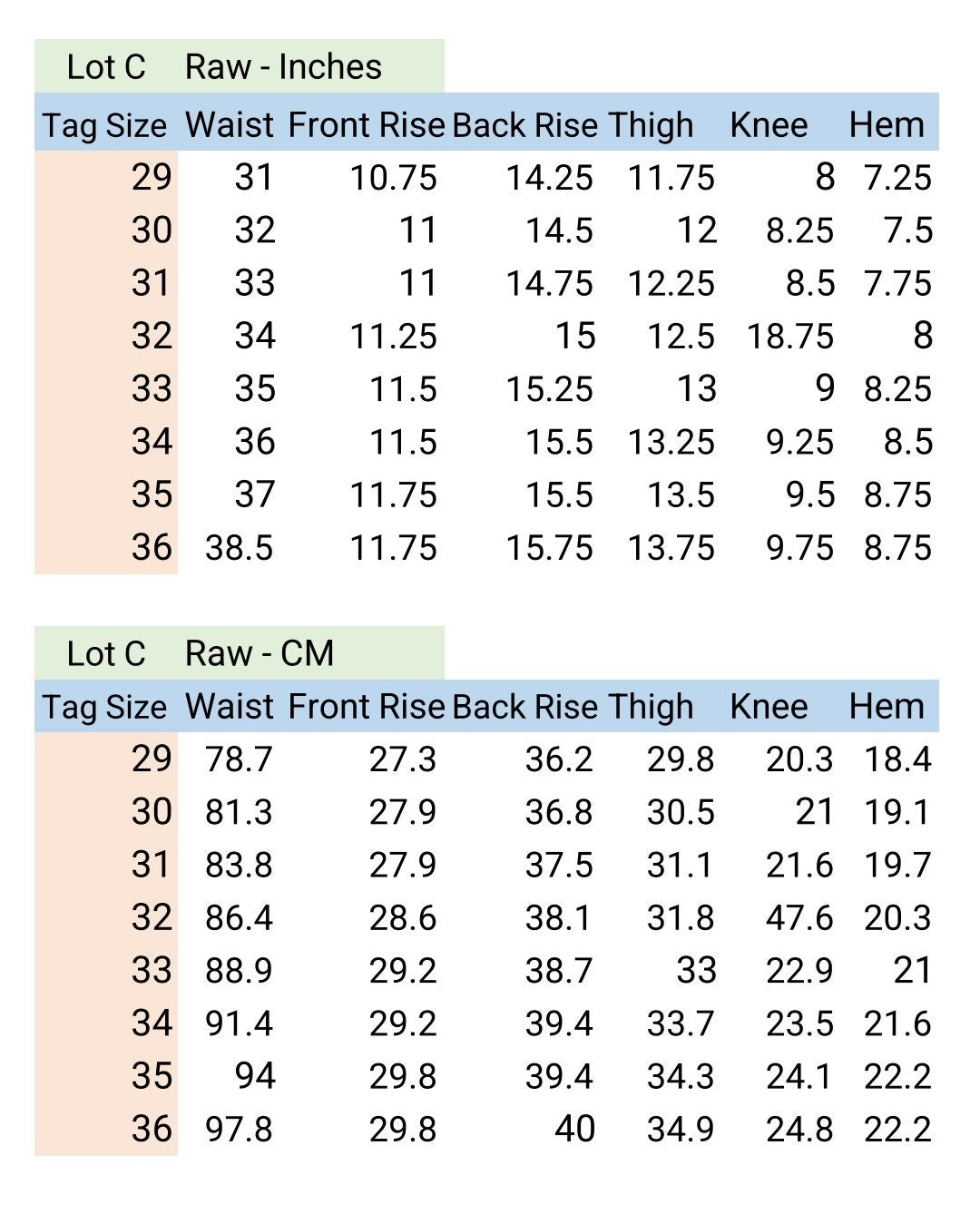The image size is (980, 1224).
Task: Select the Front Rise header in the CM table
Action: 366,707
